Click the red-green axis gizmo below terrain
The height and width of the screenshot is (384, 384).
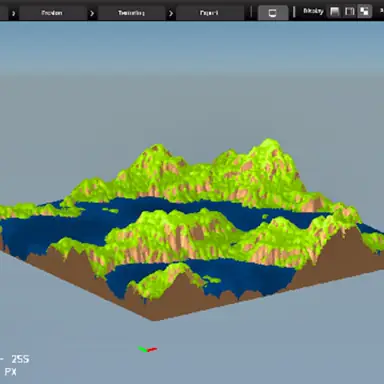(147, 349)
